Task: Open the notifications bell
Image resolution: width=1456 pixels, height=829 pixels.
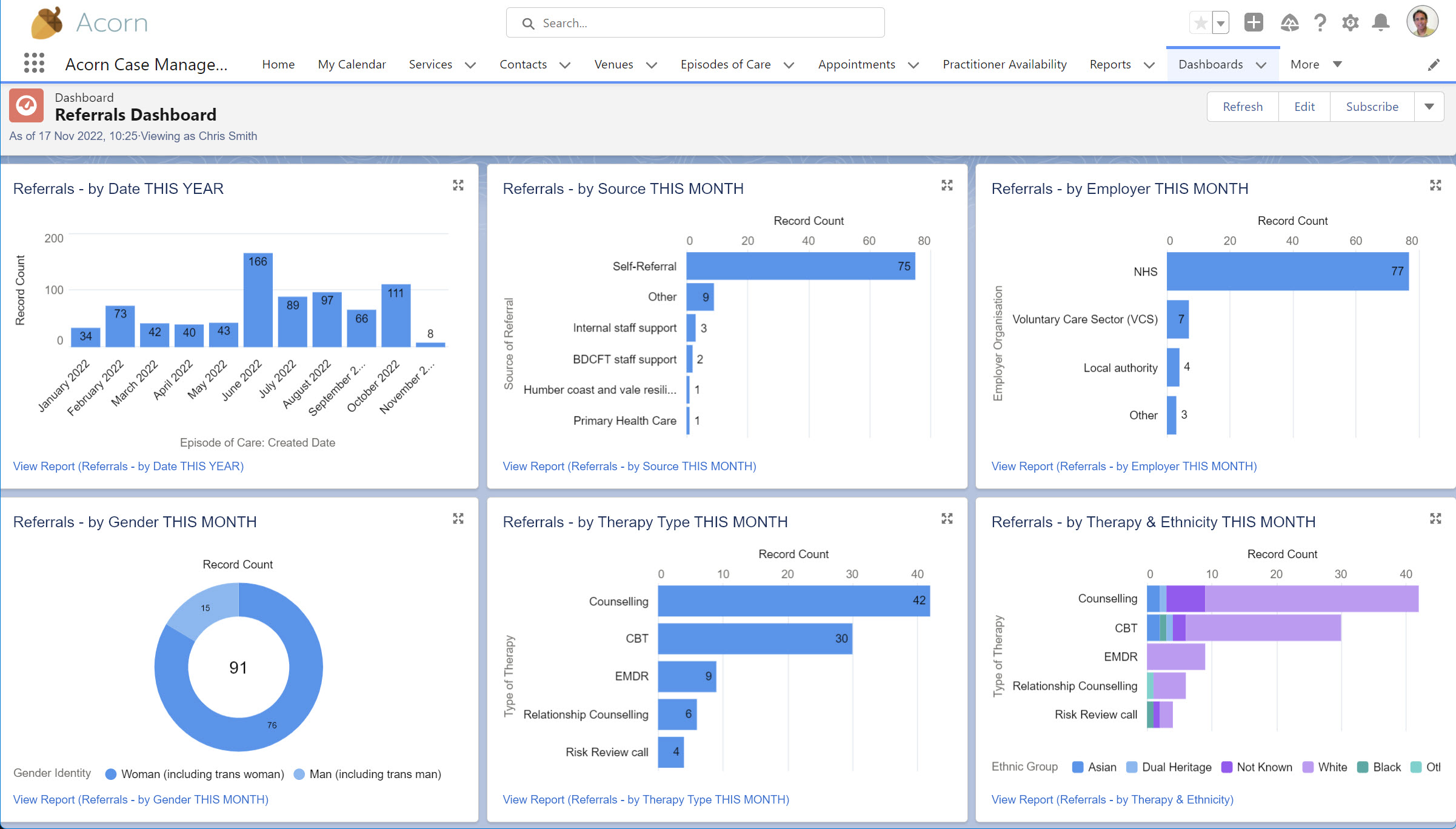Action: pos(1381,23)
